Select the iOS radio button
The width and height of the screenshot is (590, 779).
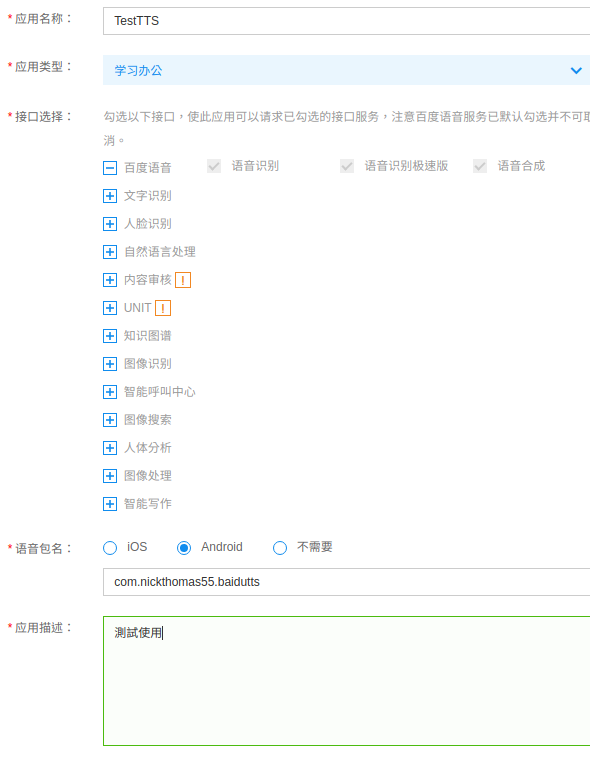110,548
